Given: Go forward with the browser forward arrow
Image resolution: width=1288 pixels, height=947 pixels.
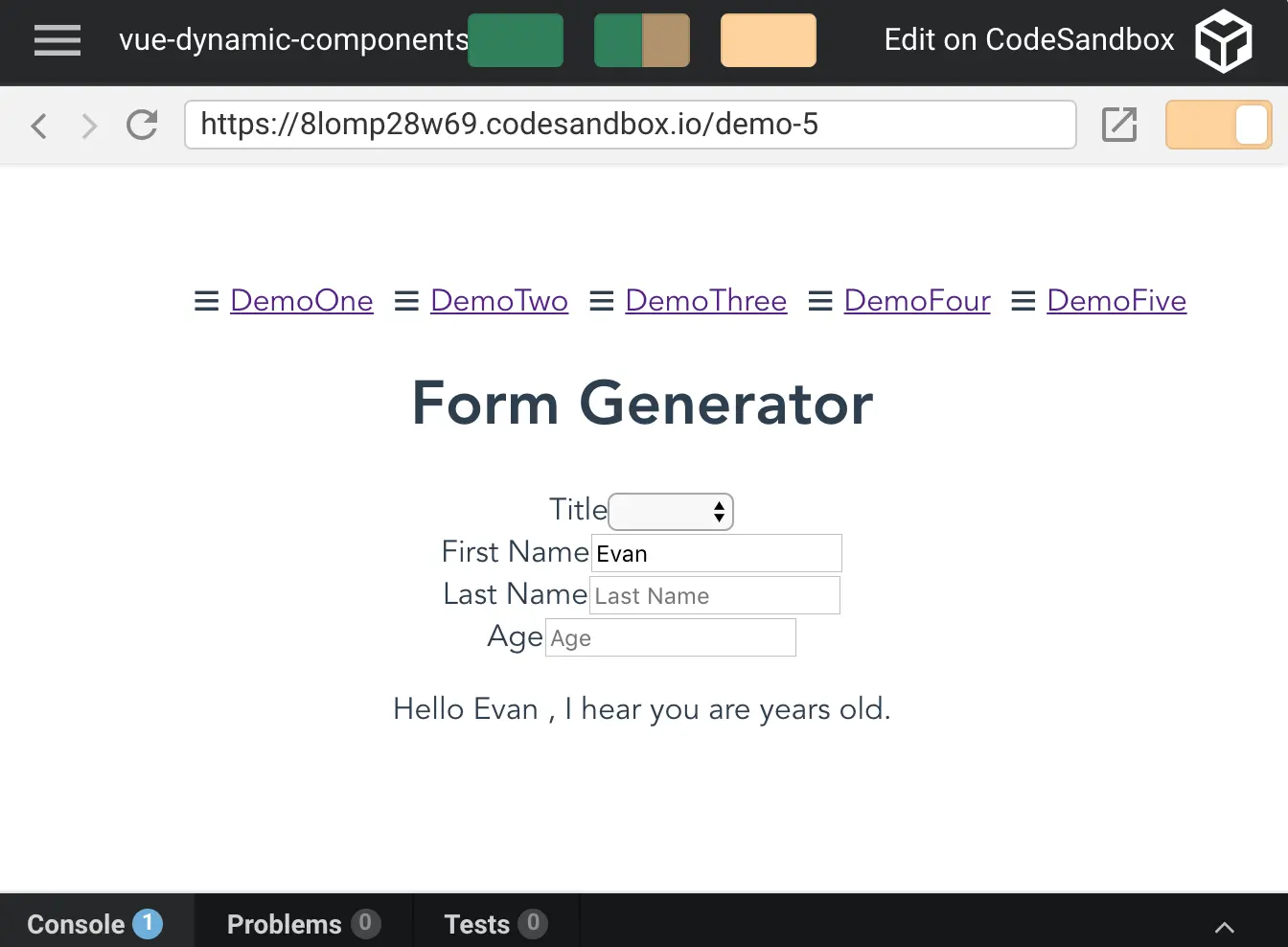Looking at the screenshot, I should 89,126.
